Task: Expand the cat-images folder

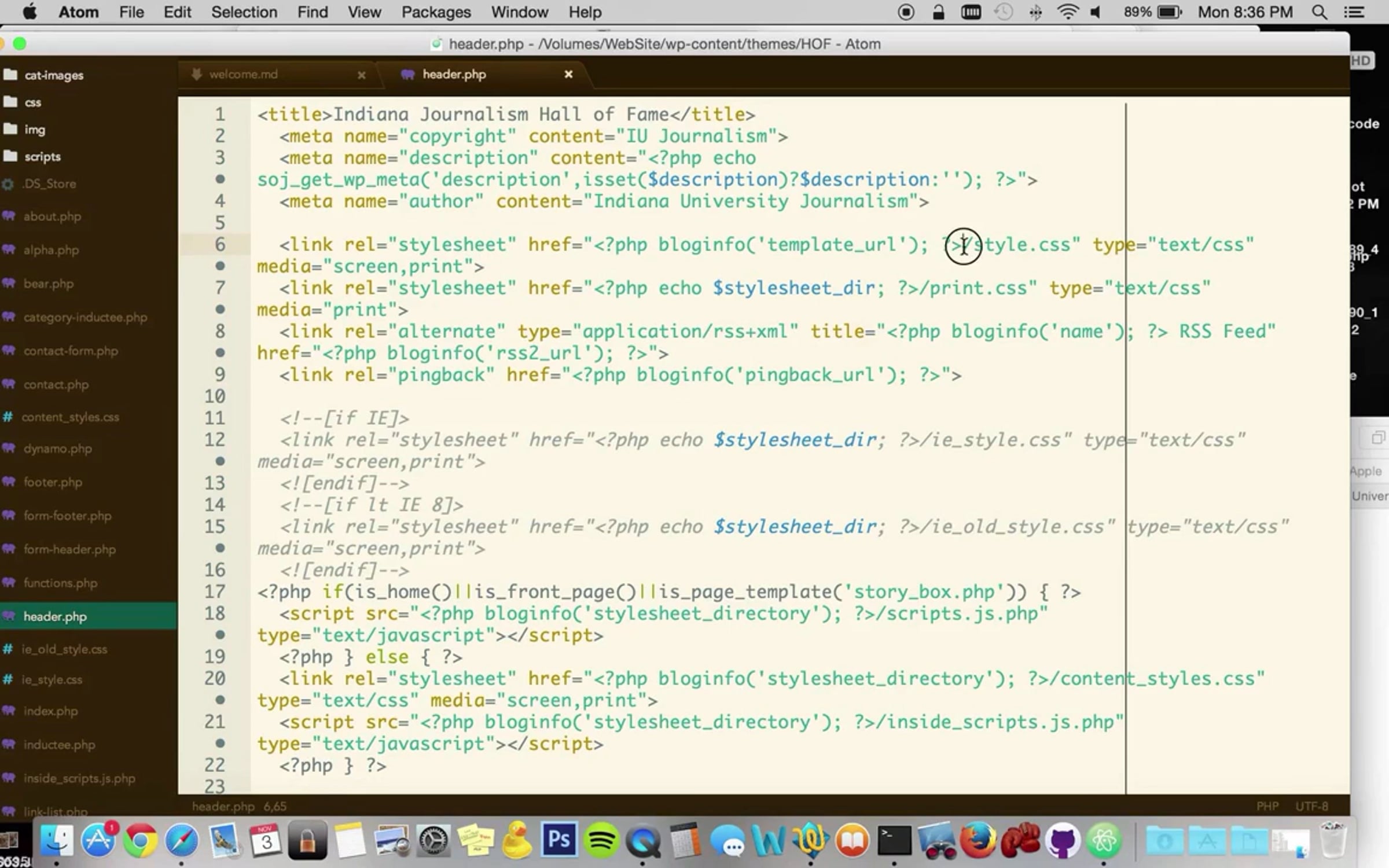Action: click(53, 75)
